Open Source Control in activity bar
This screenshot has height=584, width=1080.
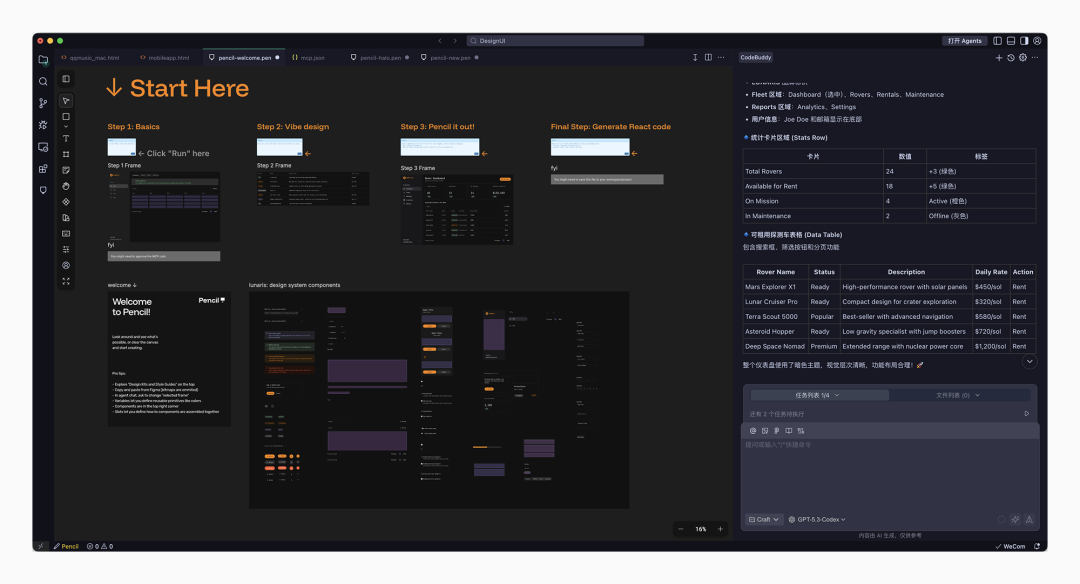pyautogui.click(x=43, y=103)
